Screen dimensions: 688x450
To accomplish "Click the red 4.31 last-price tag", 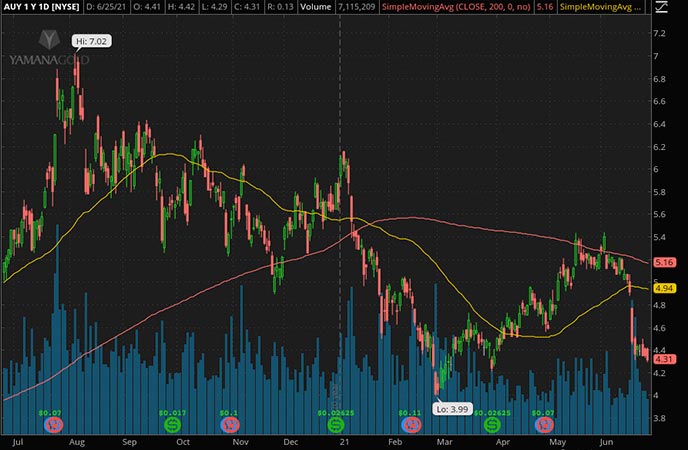I will pos(664,359).
